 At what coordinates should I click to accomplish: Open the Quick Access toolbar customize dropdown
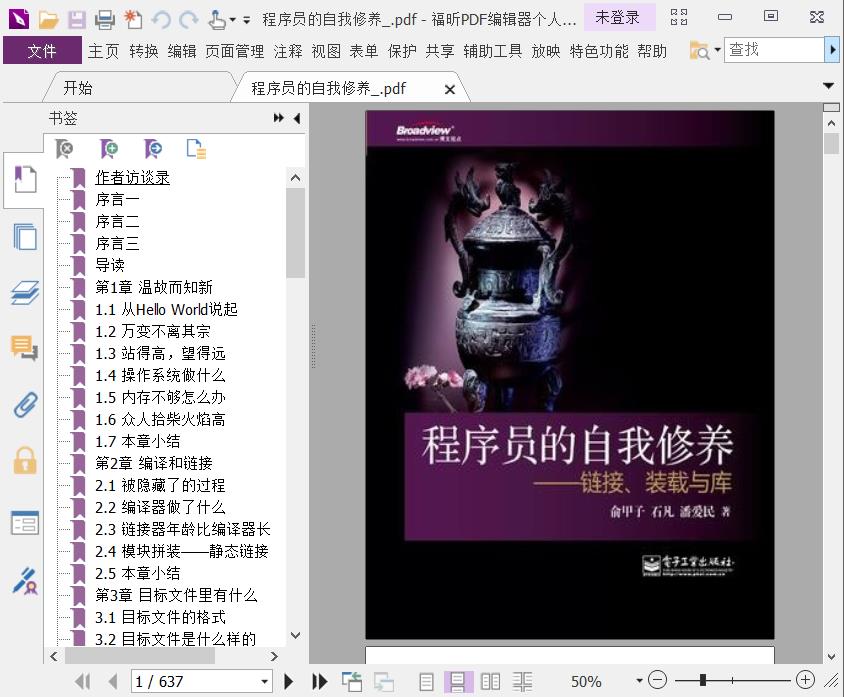click(x=247, y=20)
